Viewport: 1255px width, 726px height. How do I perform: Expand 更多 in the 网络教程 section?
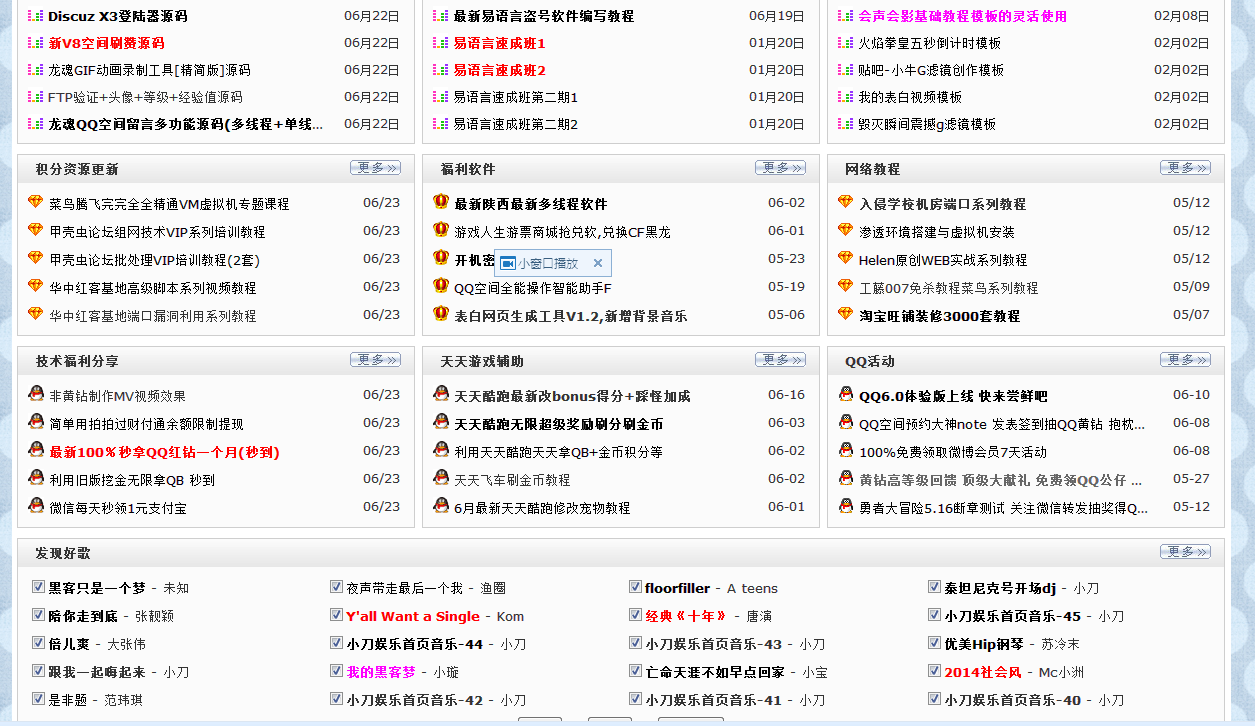1185,168
